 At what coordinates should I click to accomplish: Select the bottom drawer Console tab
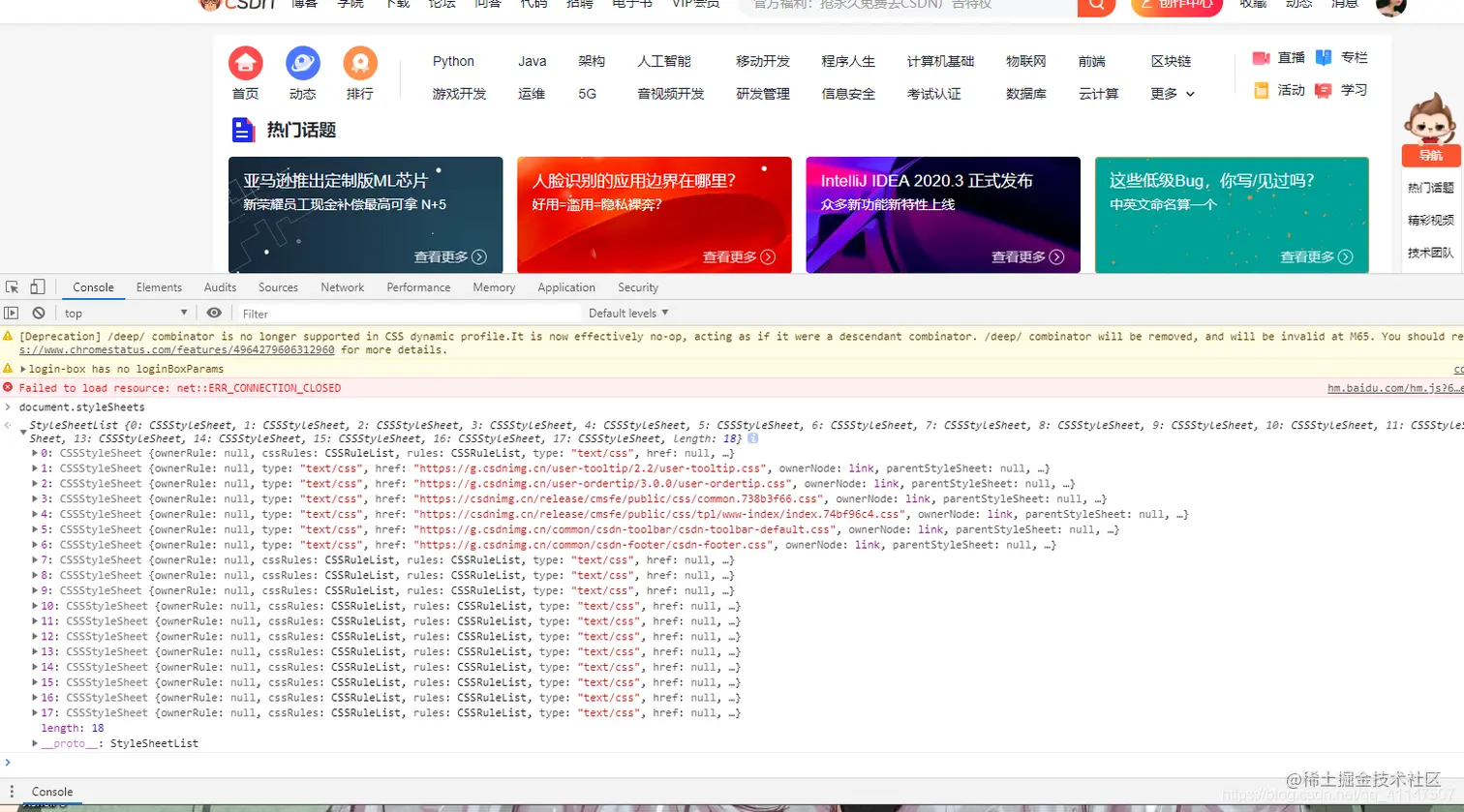[x=52, y=792]
